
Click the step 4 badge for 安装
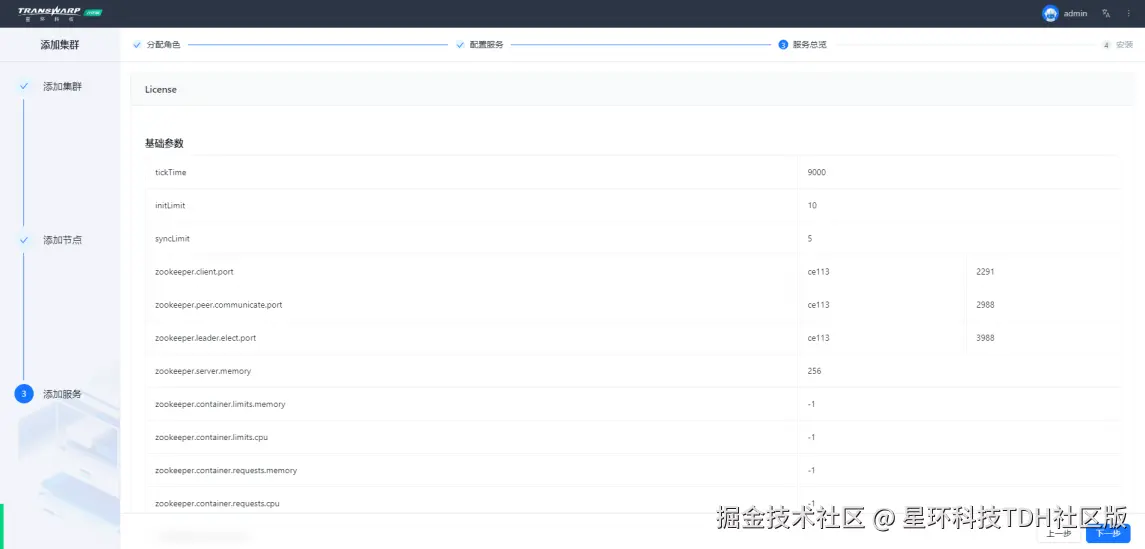1106,45
